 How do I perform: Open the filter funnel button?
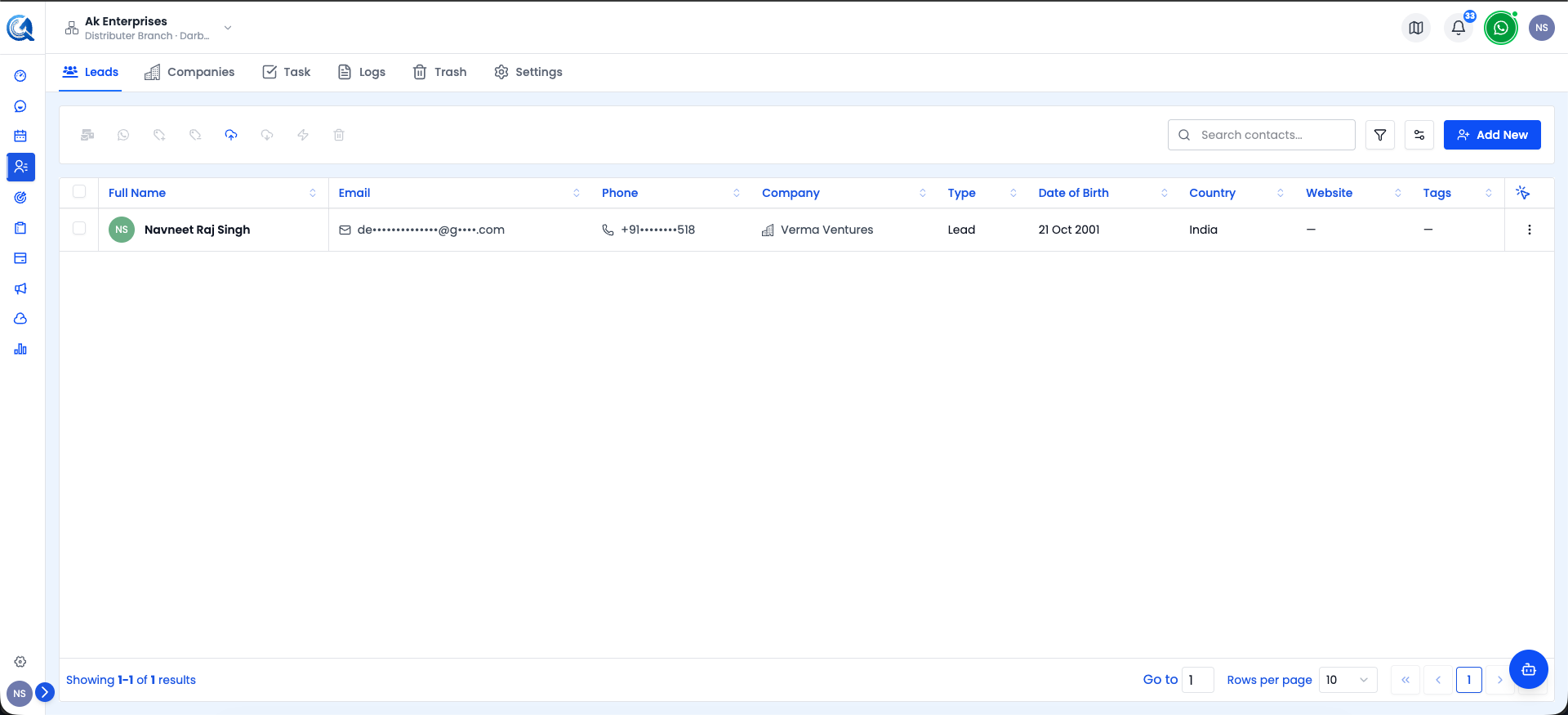coord(1380,135)
